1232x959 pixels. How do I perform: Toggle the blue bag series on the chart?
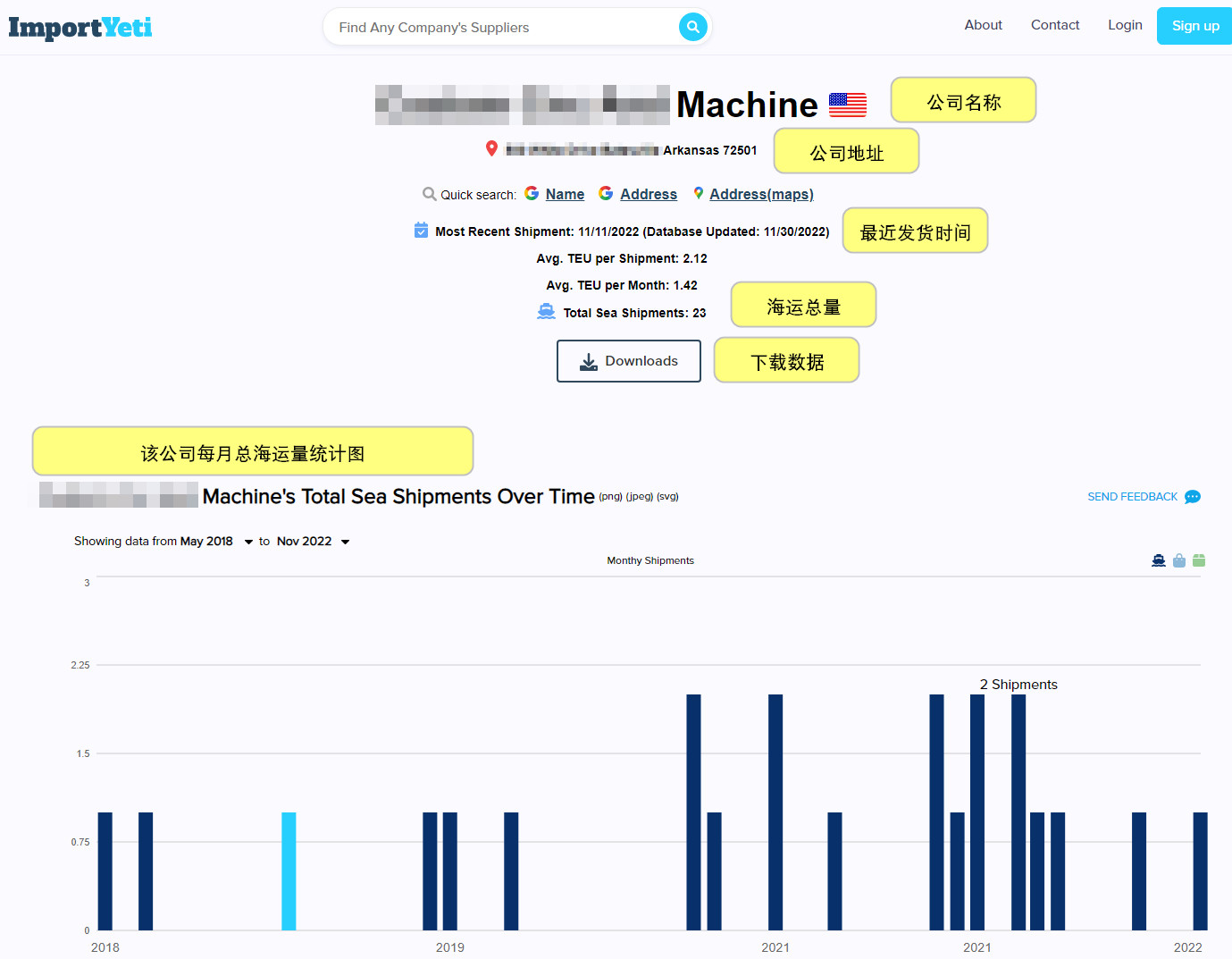1179,559
